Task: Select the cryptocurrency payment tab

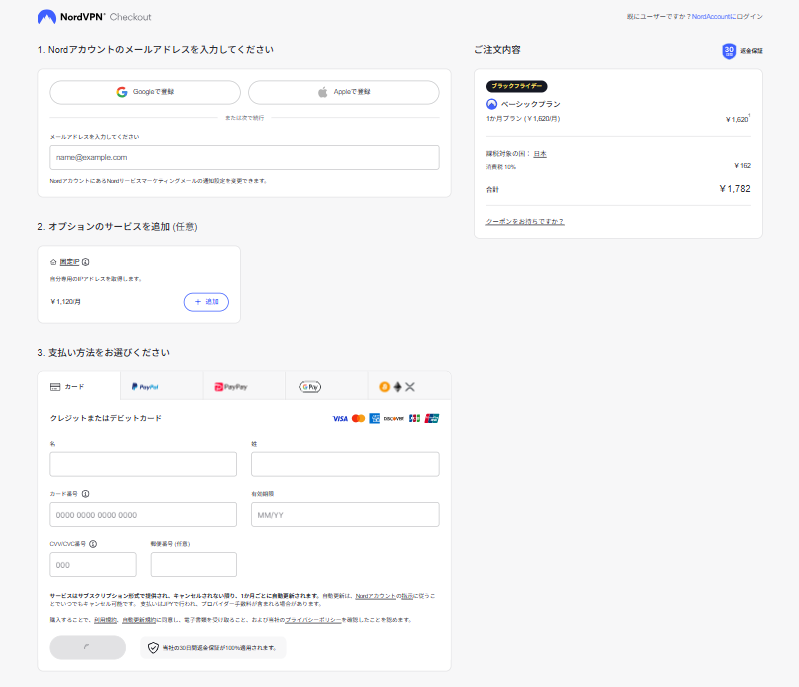Action: click(409, 387)
